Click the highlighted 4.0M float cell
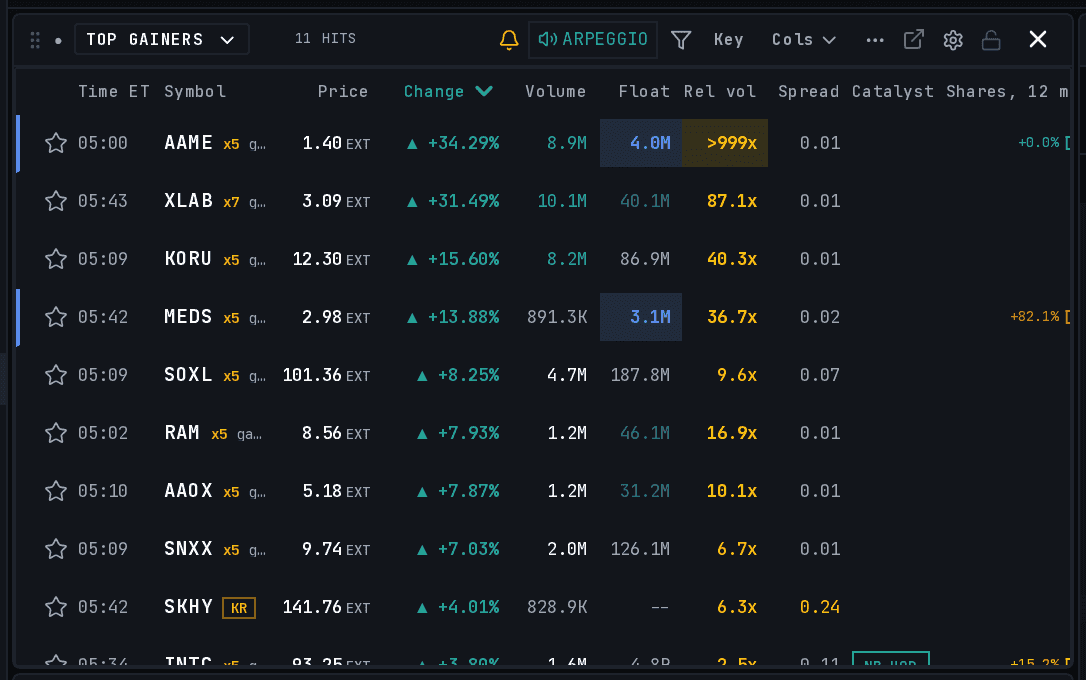The width and height of the screenshot is (1086, 680). pos(641,143)
